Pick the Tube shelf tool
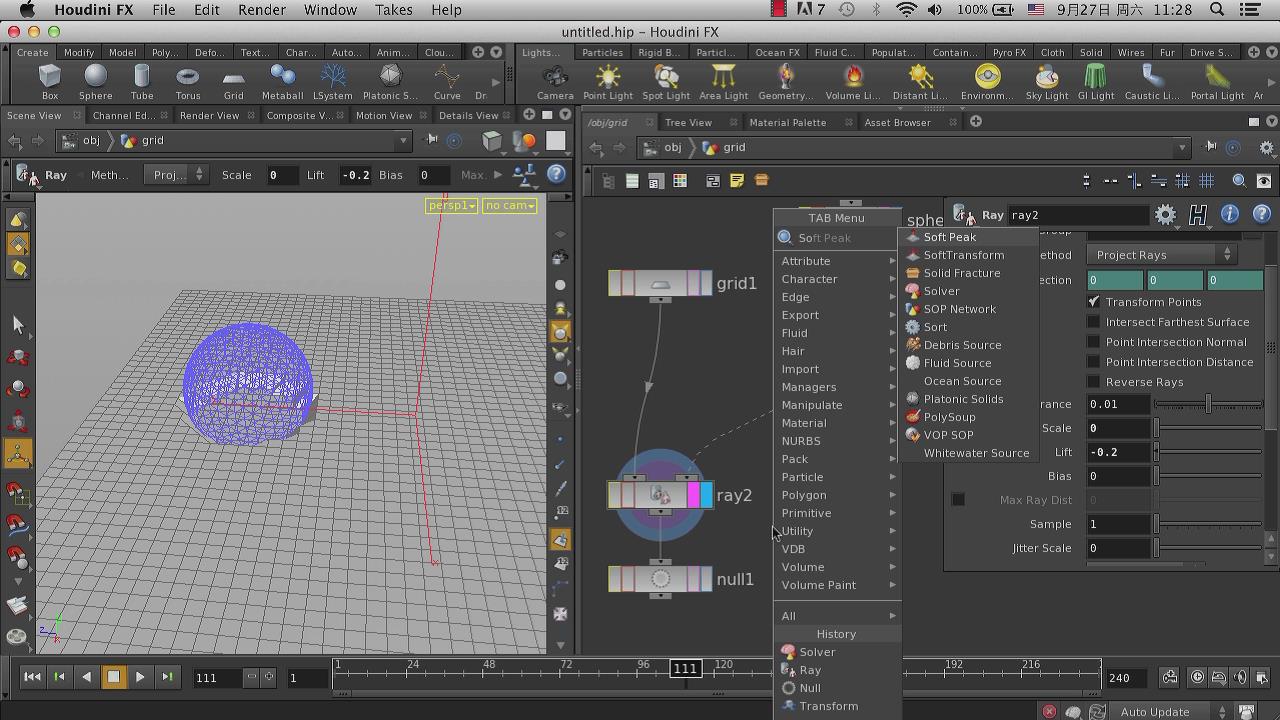 pos(141,82)
